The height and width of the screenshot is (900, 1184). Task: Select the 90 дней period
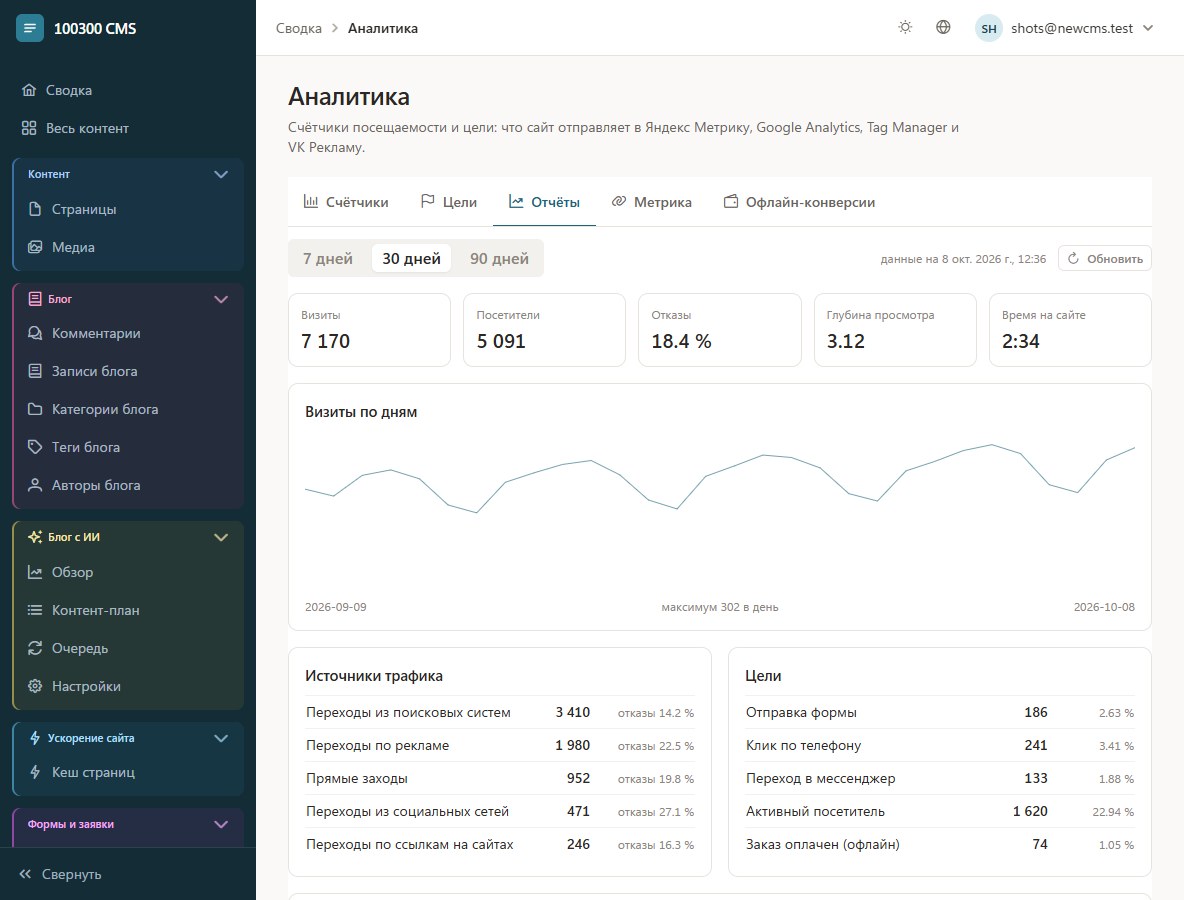(x=499, y=258)
